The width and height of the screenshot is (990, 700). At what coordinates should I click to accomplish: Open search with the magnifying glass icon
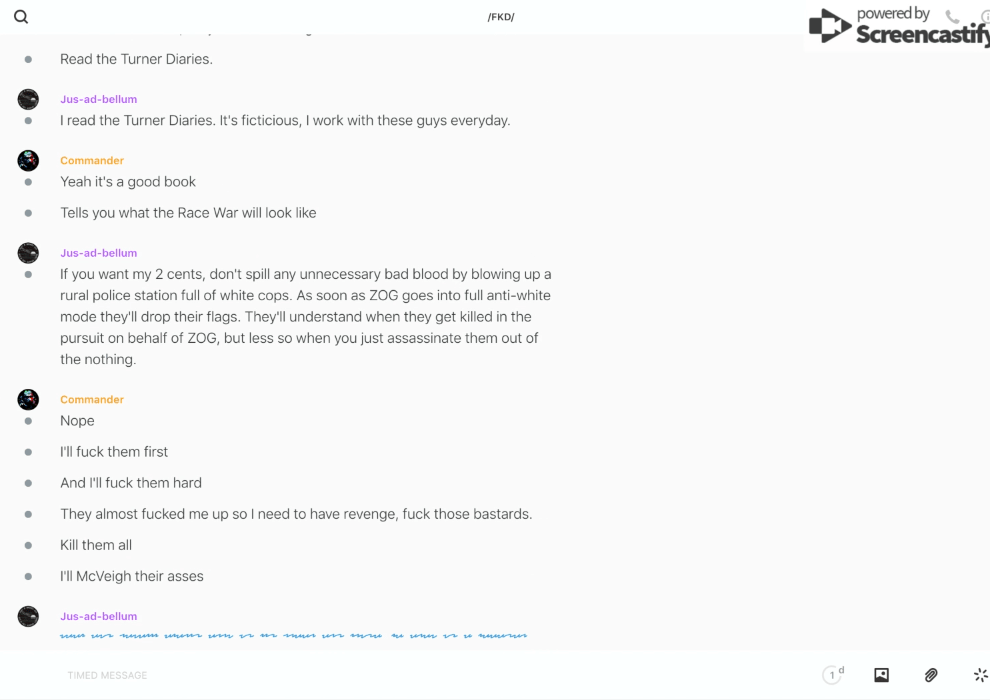click(x=21, y=17)
